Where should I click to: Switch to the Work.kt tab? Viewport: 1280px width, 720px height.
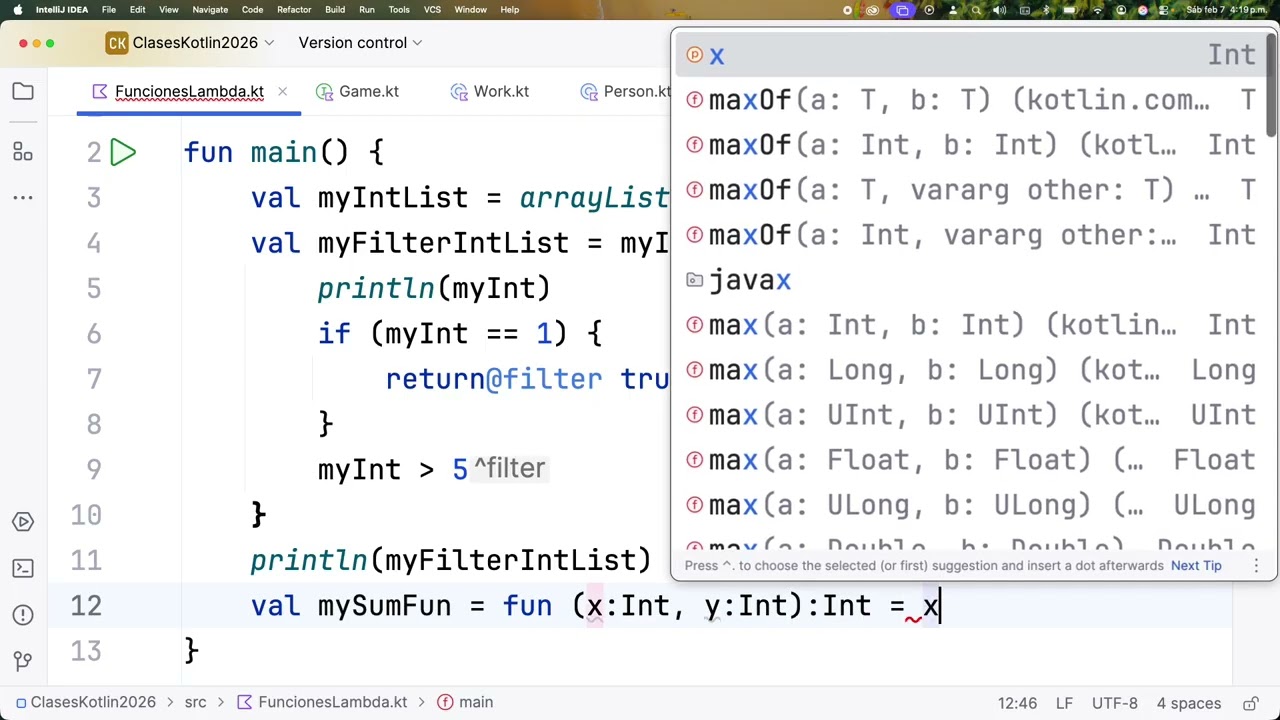(x=490, y=92)
